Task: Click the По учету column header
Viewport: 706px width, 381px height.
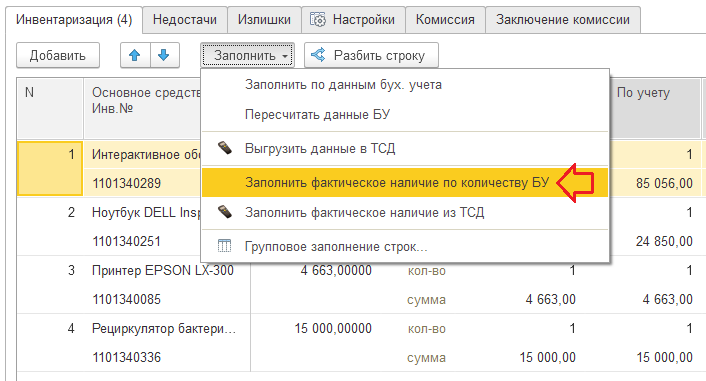Action: tap(643, 93)
